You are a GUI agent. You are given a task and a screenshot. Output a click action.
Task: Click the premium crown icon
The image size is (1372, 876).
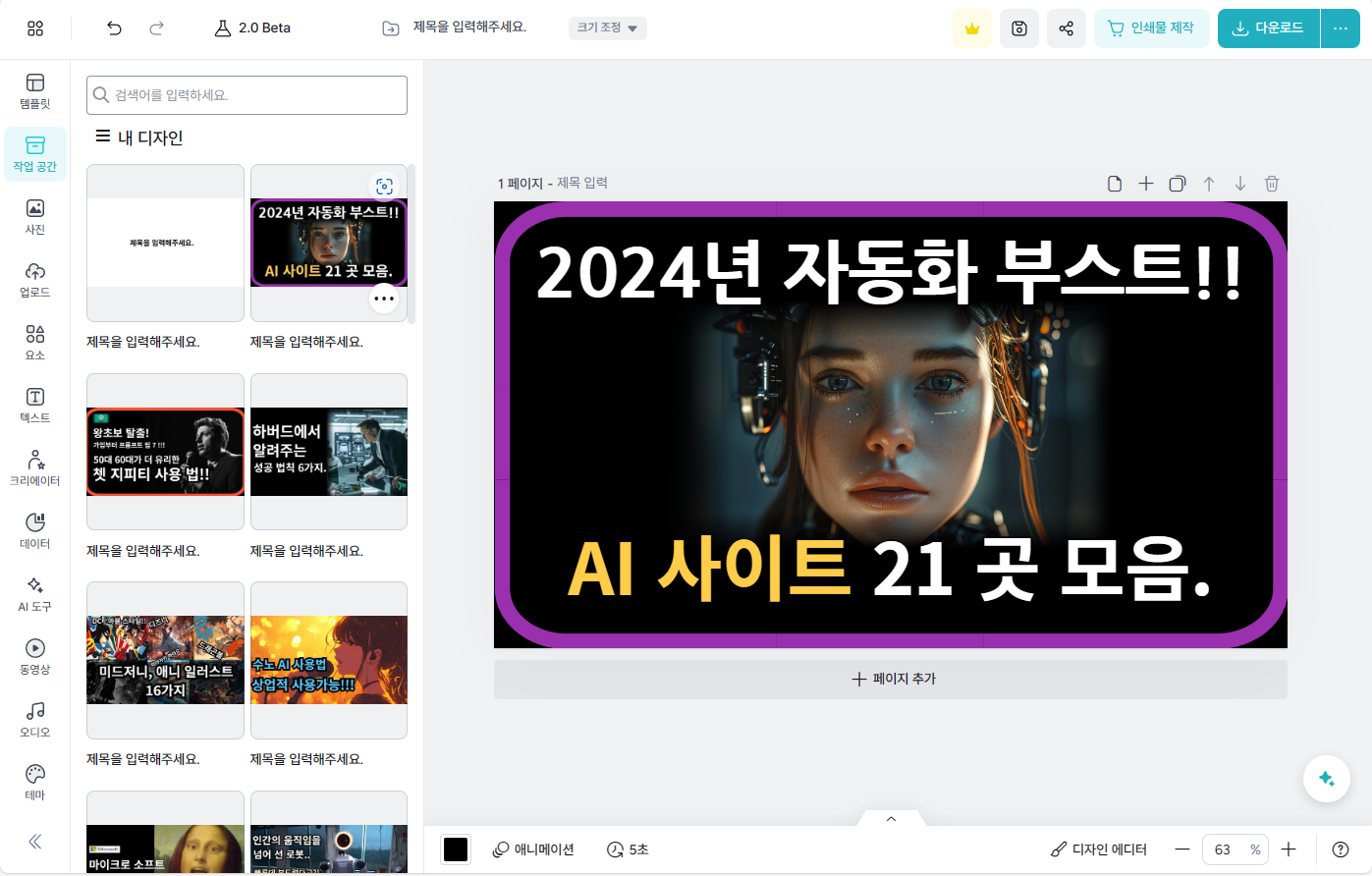coord(972,28)
